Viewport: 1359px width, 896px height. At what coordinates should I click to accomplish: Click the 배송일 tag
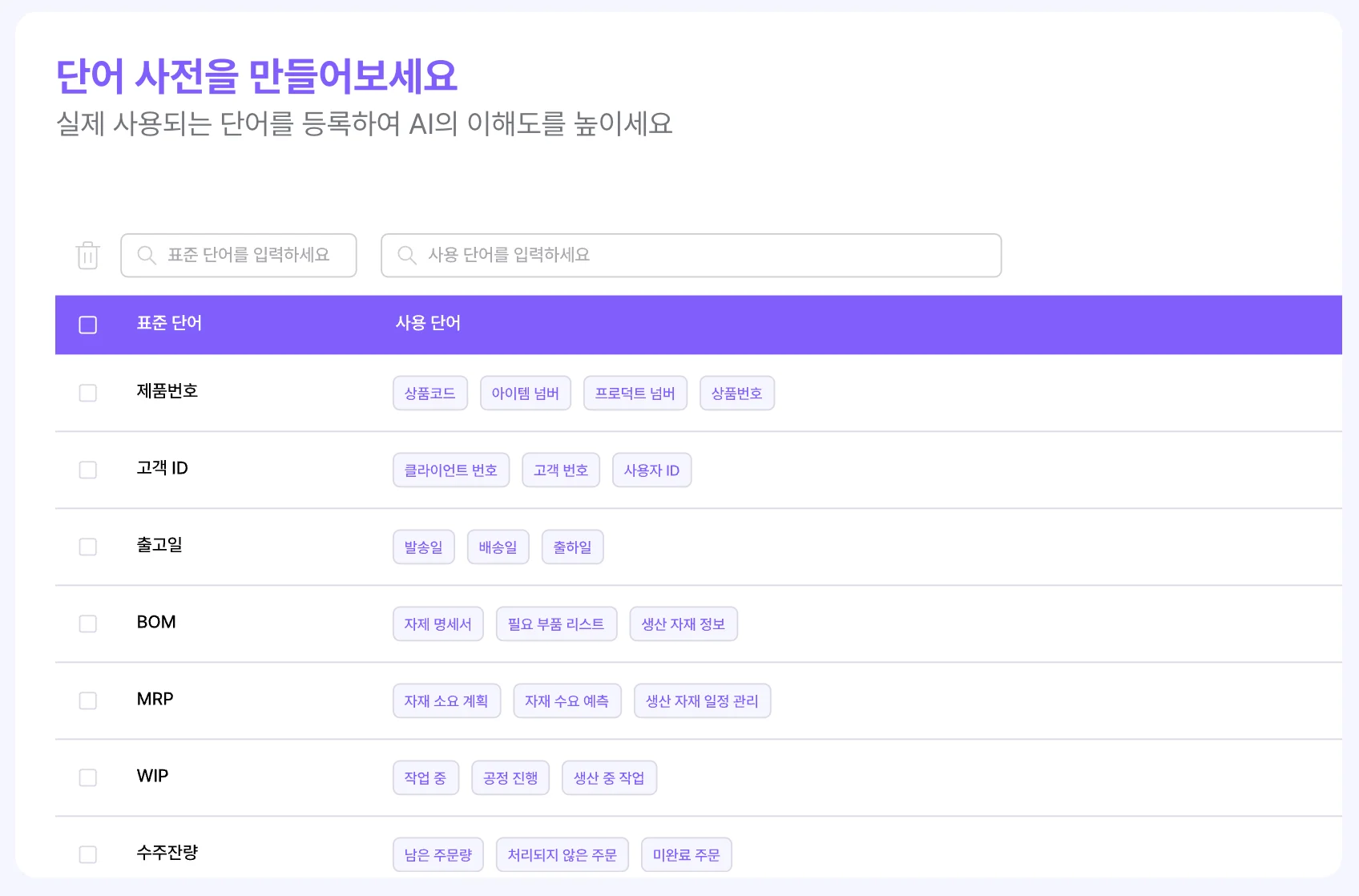coord(498,547)
